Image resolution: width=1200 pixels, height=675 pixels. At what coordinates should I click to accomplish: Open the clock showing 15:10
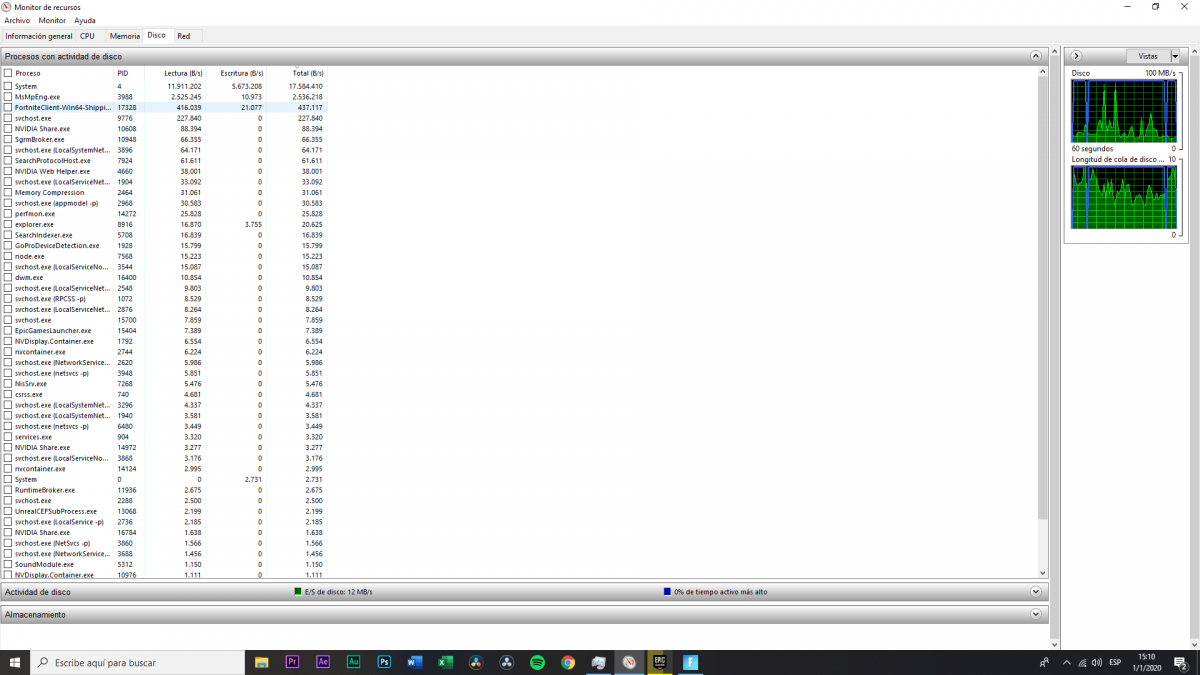tap(1145, 662)
